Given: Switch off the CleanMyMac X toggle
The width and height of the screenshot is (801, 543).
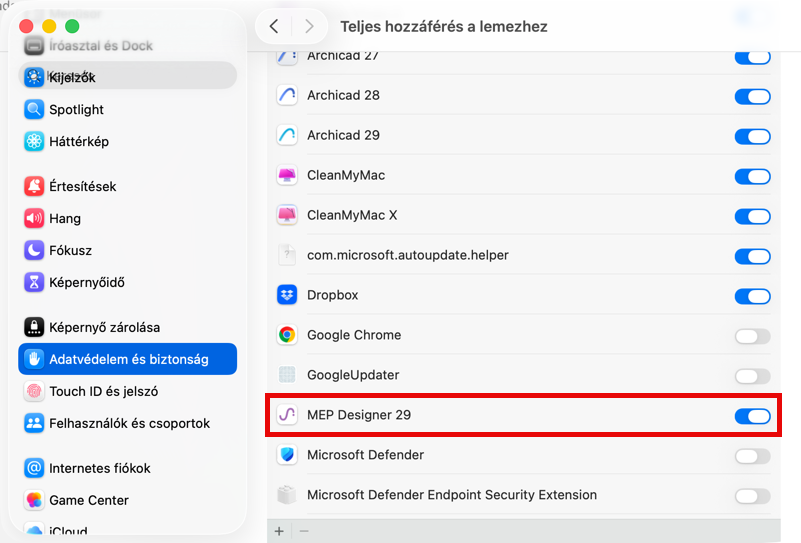Looking at the screenshot, I should (x=752, y=216).
